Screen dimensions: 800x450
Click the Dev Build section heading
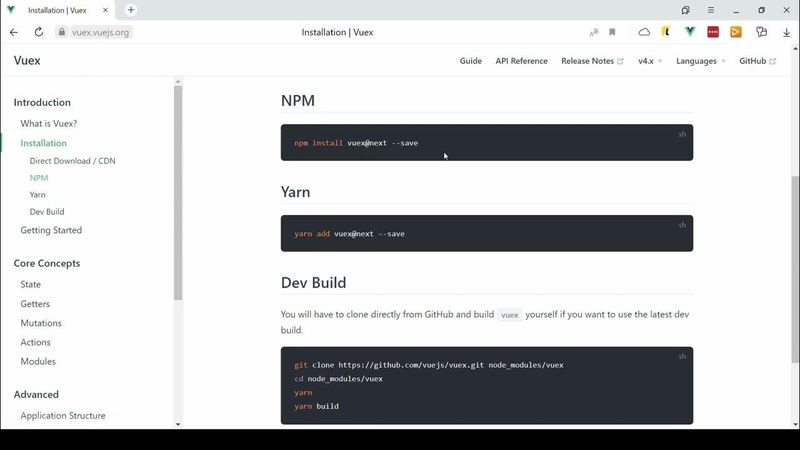tap(313, 283)
